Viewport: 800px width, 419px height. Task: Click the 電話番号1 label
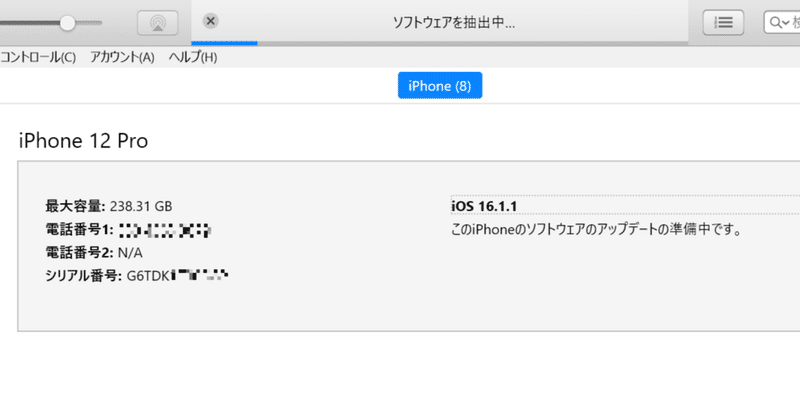click(x=79, y=230)
